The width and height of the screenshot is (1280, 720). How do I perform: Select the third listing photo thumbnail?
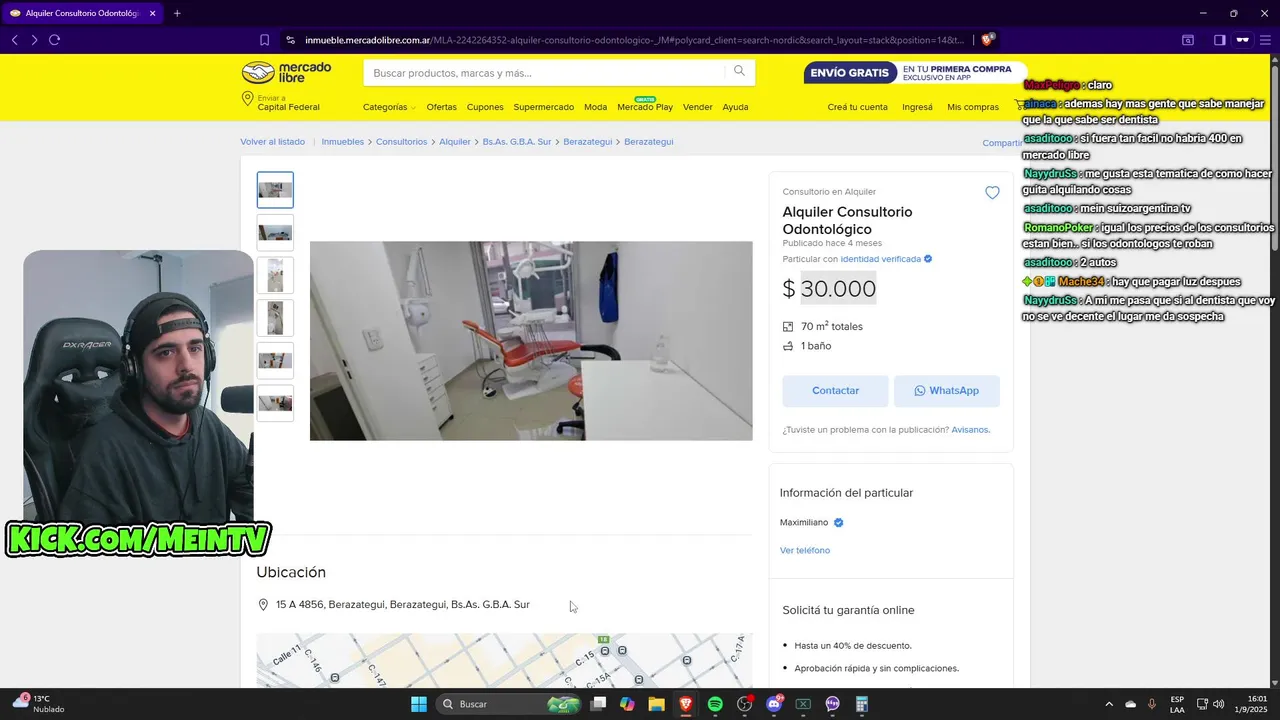coord(275,275)
